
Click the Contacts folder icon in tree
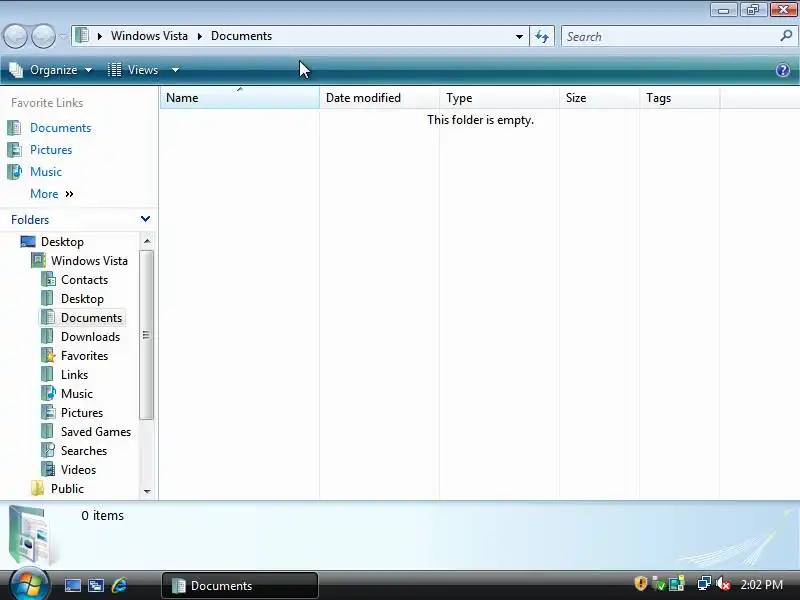click(48, 280)
